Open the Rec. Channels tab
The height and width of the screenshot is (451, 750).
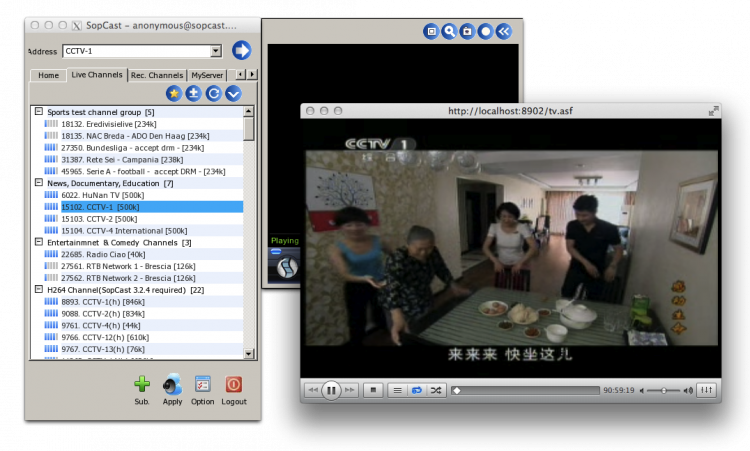(157, 75)
